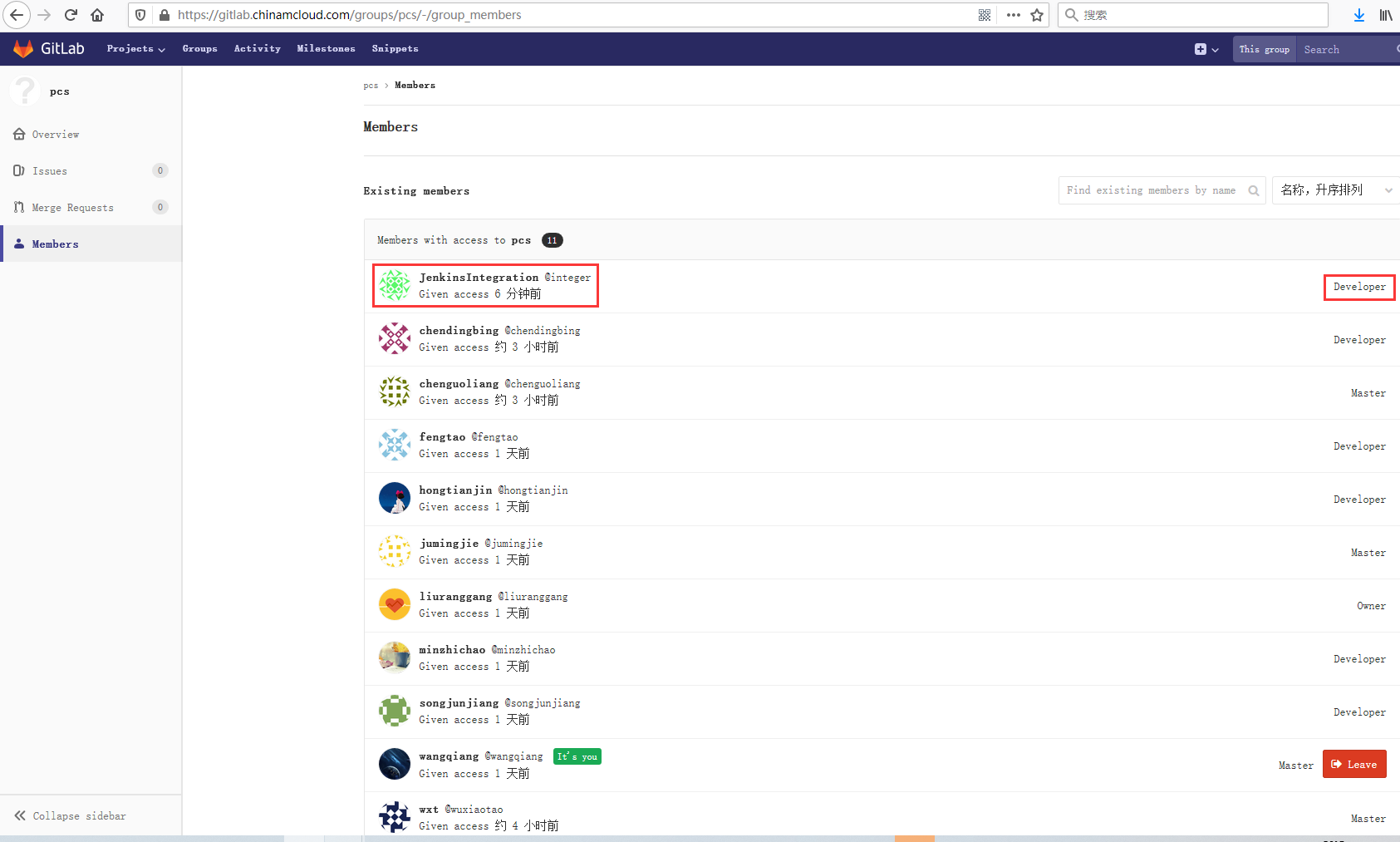This screenshot has width=1400, height=842.
Task: Open the Projects dropdown menu
Action: 135,49
